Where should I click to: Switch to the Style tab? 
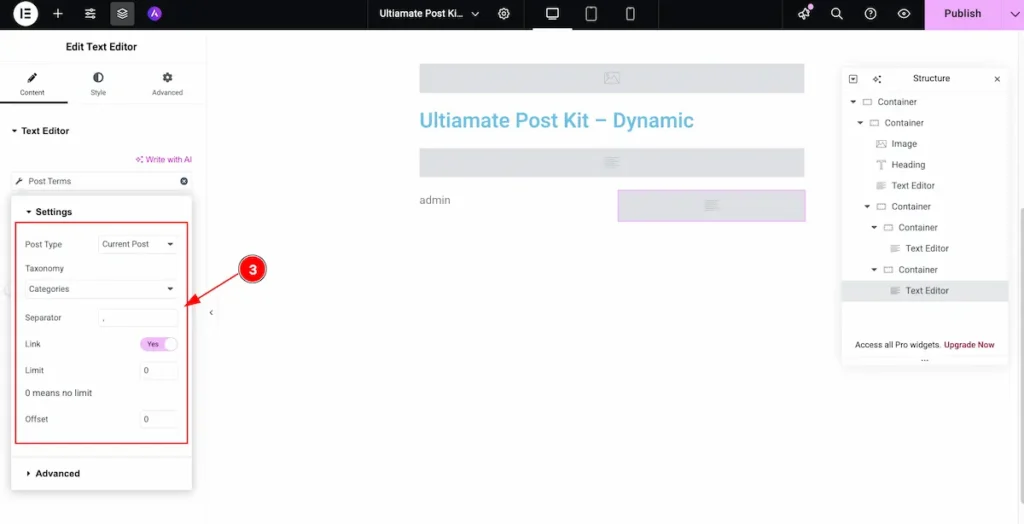[98, 84]
